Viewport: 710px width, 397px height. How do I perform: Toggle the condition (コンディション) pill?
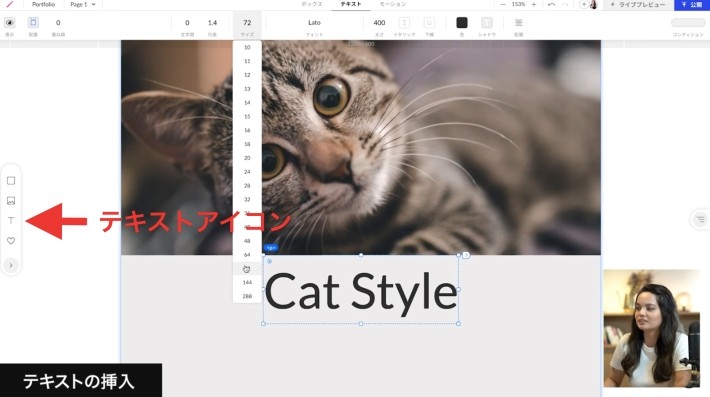tap(688, 23)
